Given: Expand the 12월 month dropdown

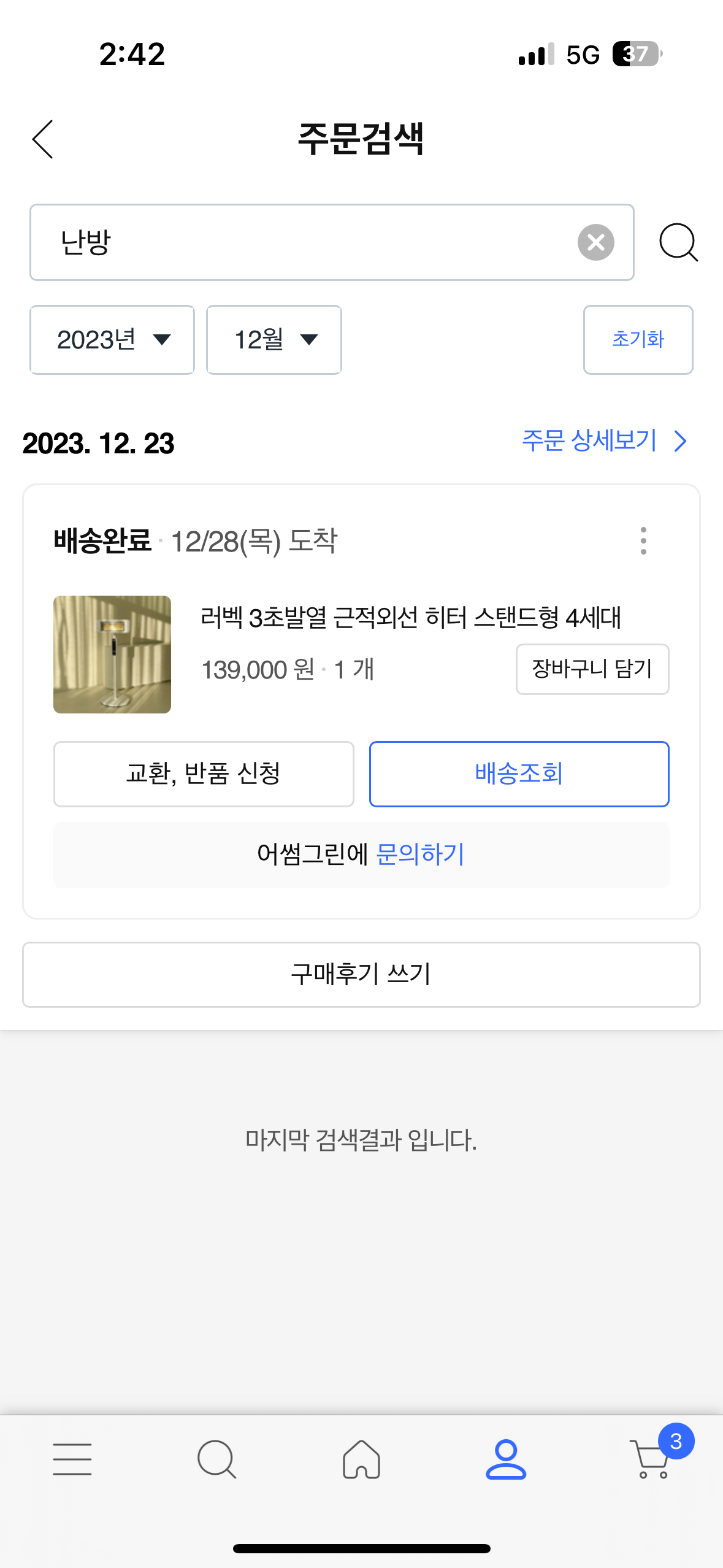Looking at the screenshot, I should (x=274, y=340).
